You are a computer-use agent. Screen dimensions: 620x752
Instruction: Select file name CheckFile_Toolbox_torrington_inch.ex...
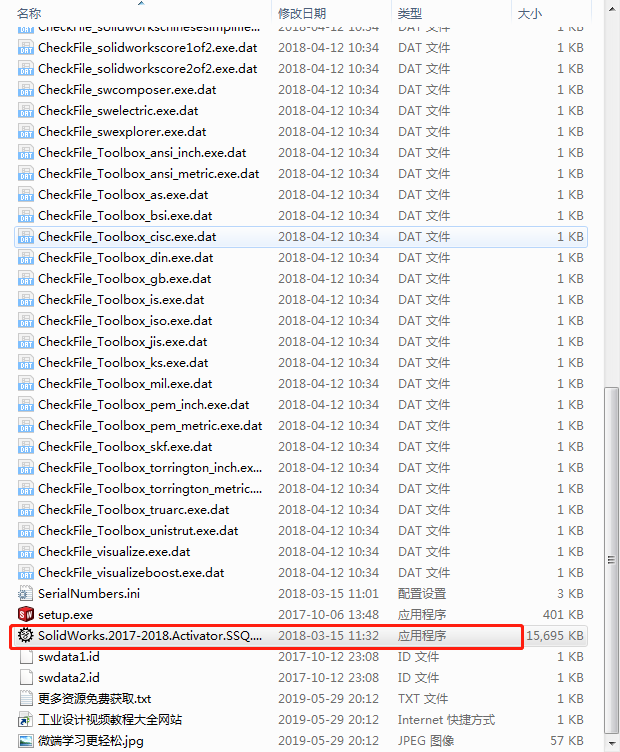pos(150,468)
